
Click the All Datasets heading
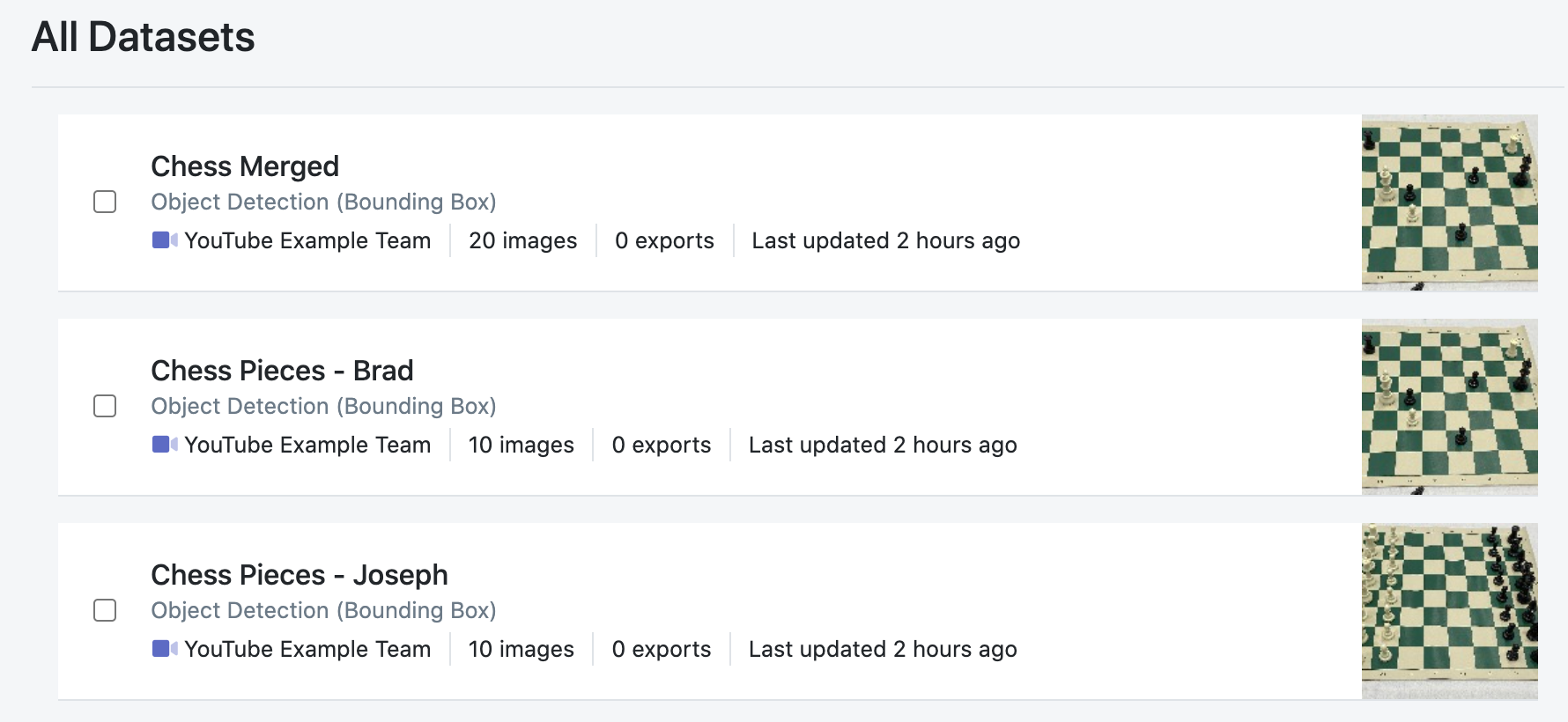(144, 37)
